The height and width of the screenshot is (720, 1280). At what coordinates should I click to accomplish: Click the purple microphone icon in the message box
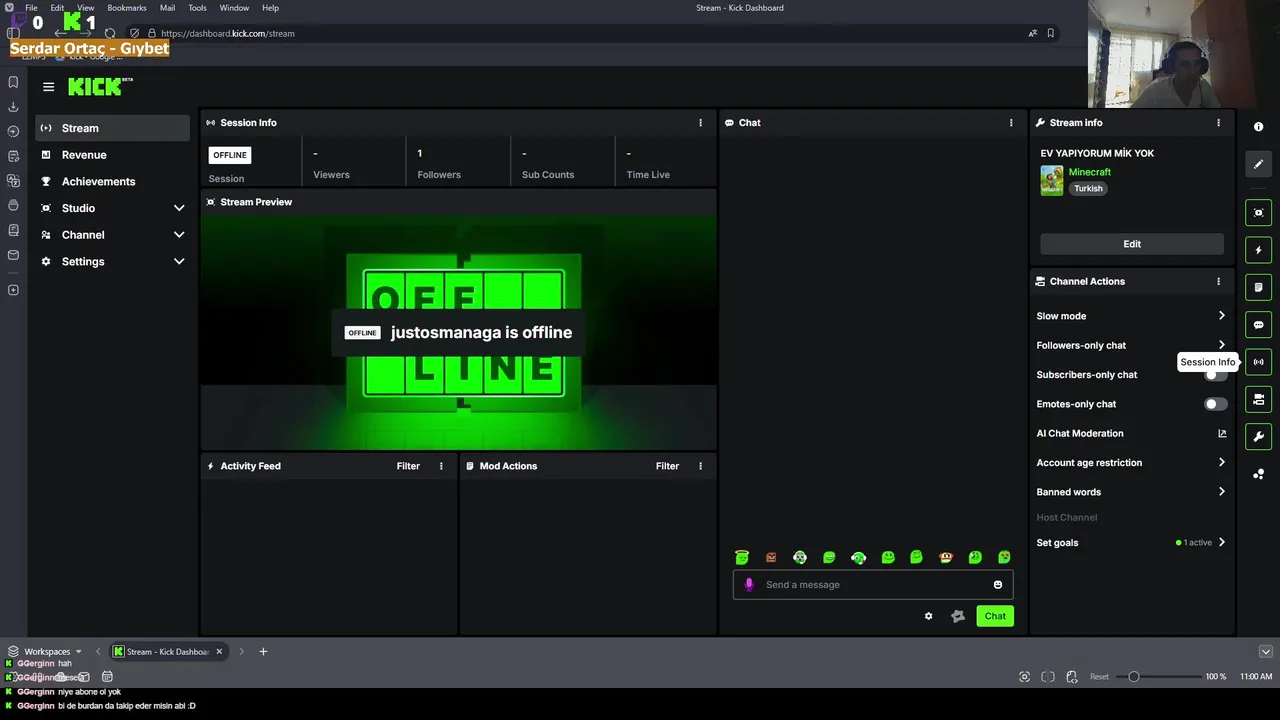point(749,585)
